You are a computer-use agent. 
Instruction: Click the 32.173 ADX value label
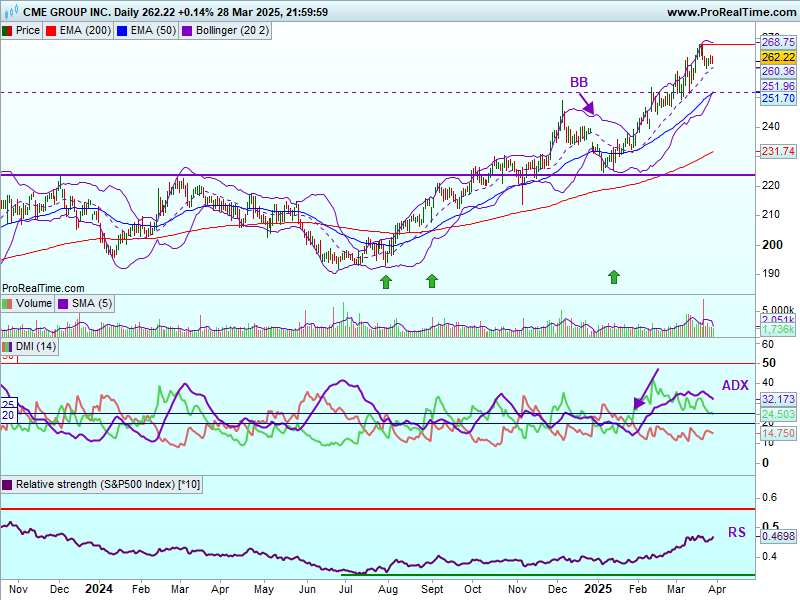[x=777, y=398]
